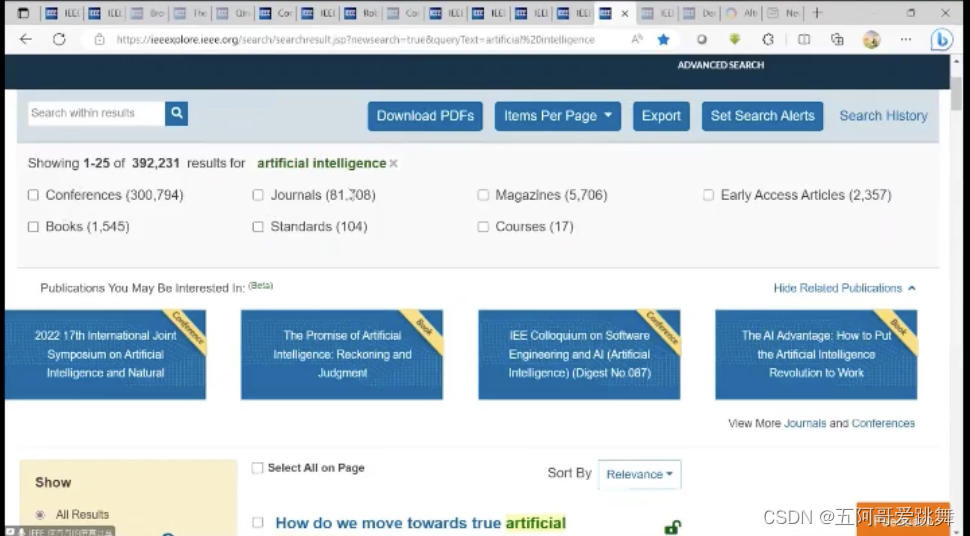Open the split screen icon
Viewport: 970px width, 536px height.
pyautogui.click(x=804, y=40)
